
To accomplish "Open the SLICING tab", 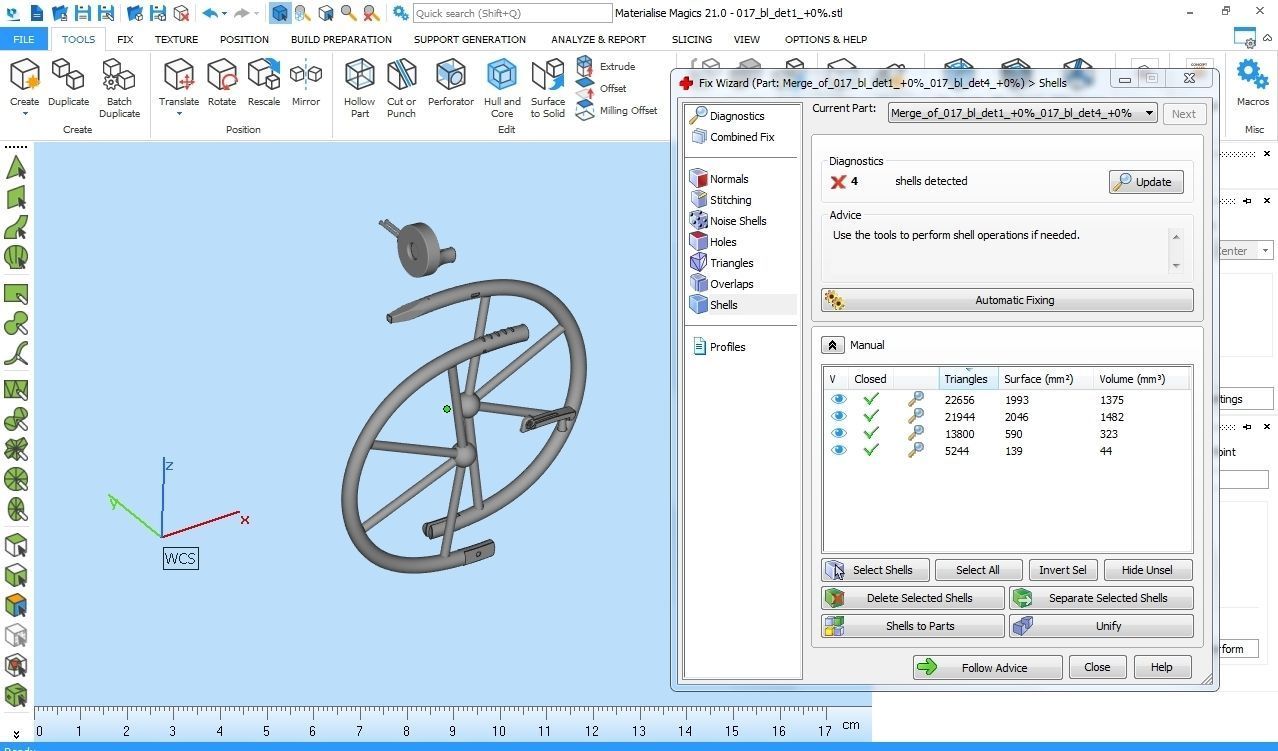I will point(692,39).
